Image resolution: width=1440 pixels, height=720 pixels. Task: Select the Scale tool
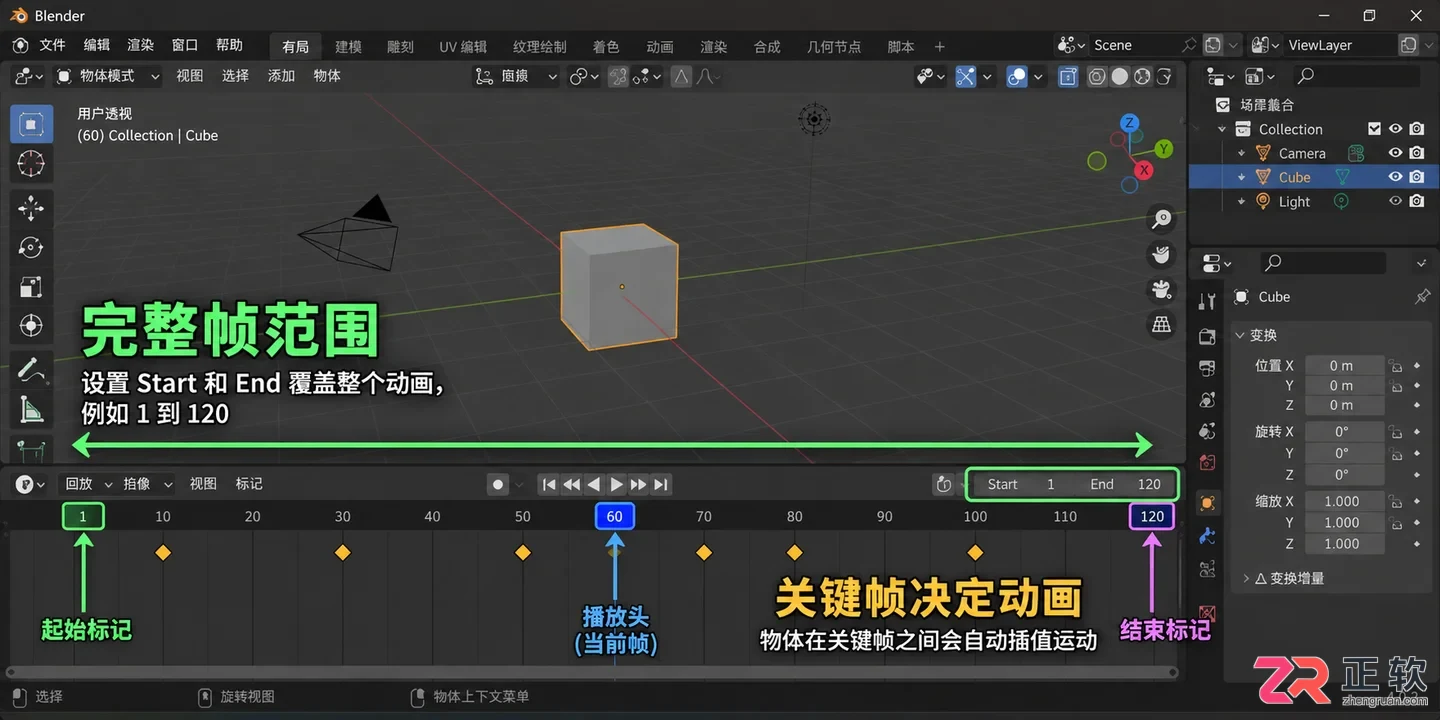[x=31, y=287]
